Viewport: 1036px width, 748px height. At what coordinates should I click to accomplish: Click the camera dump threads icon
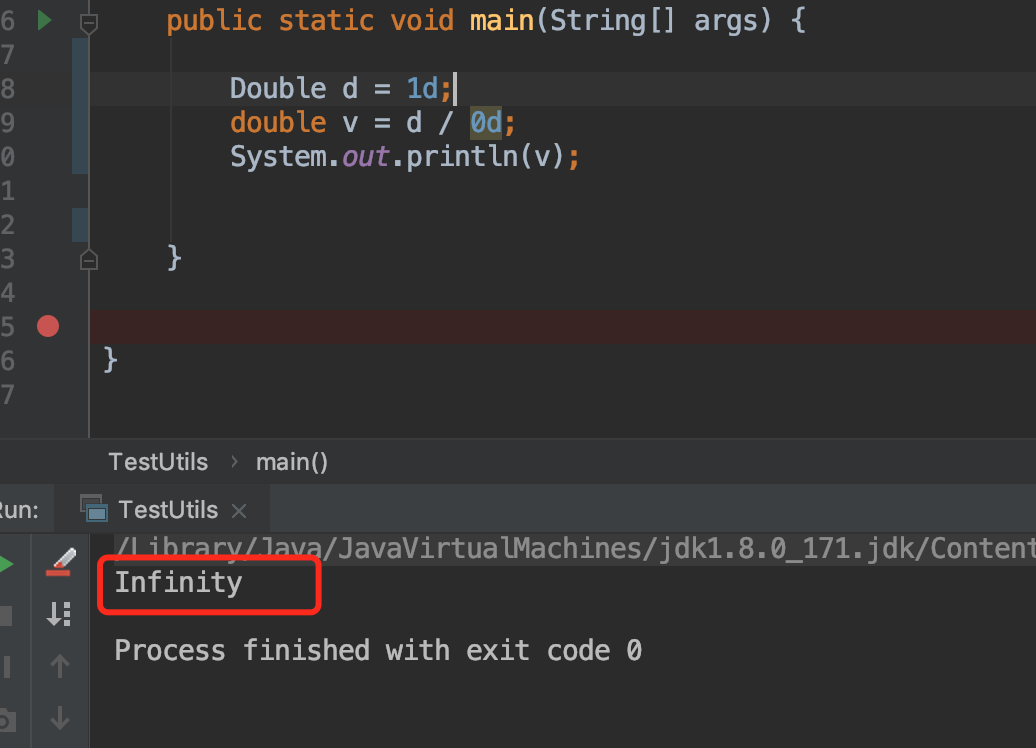coord(7,719)
